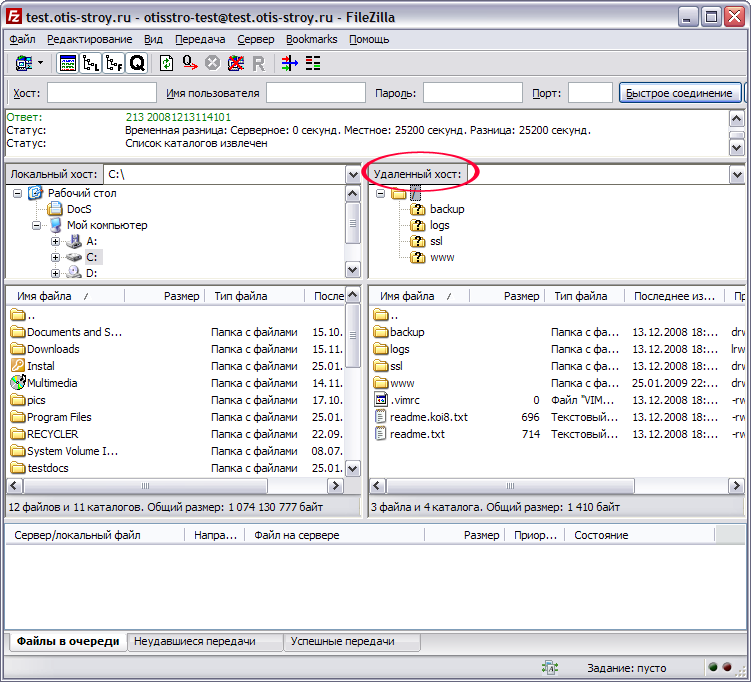This screenshot has height=682, width=751.
Task: Select www folder in remote file list
Action: pos(402,383)
